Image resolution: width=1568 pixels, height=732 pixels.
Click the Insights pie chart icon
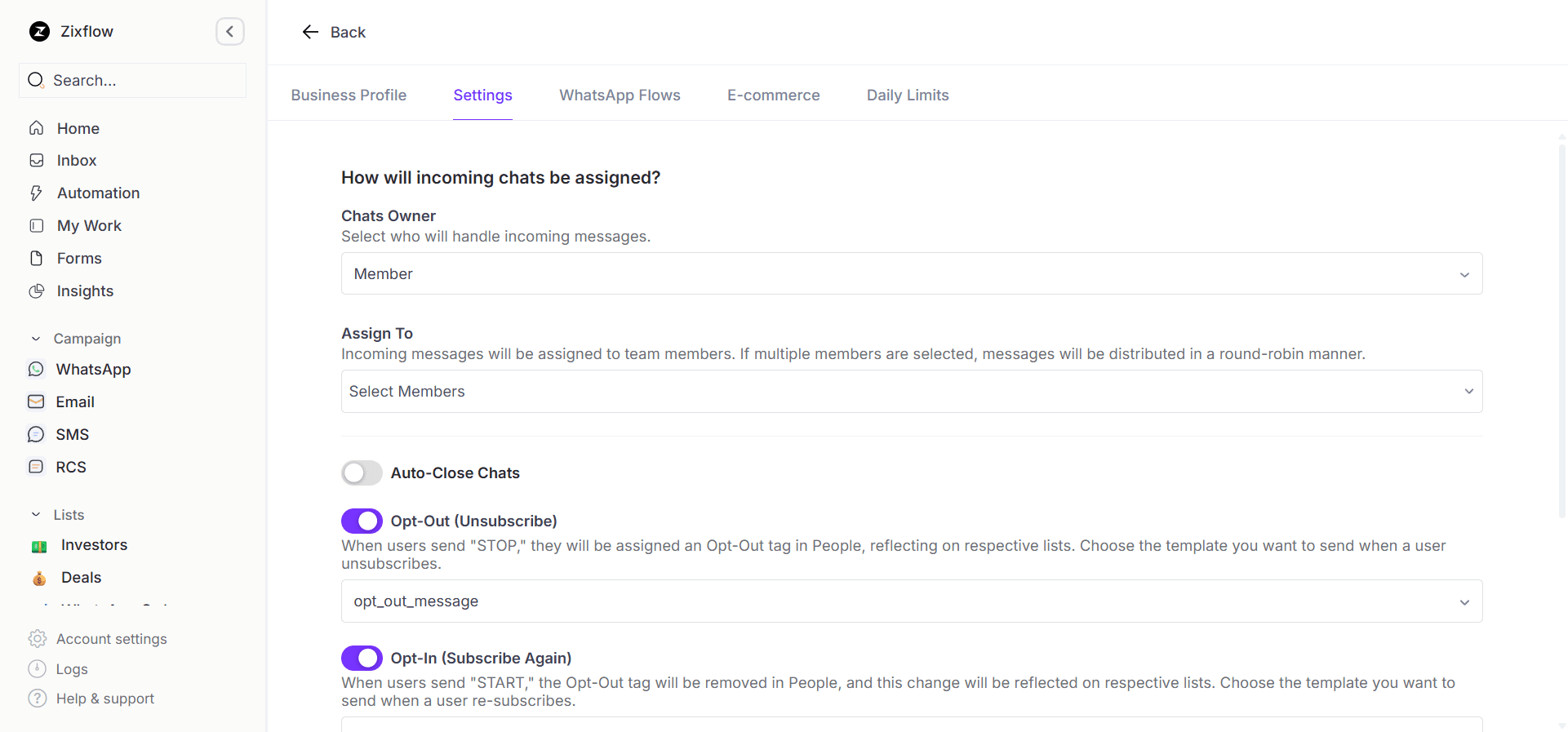click(x=37, y=291)
